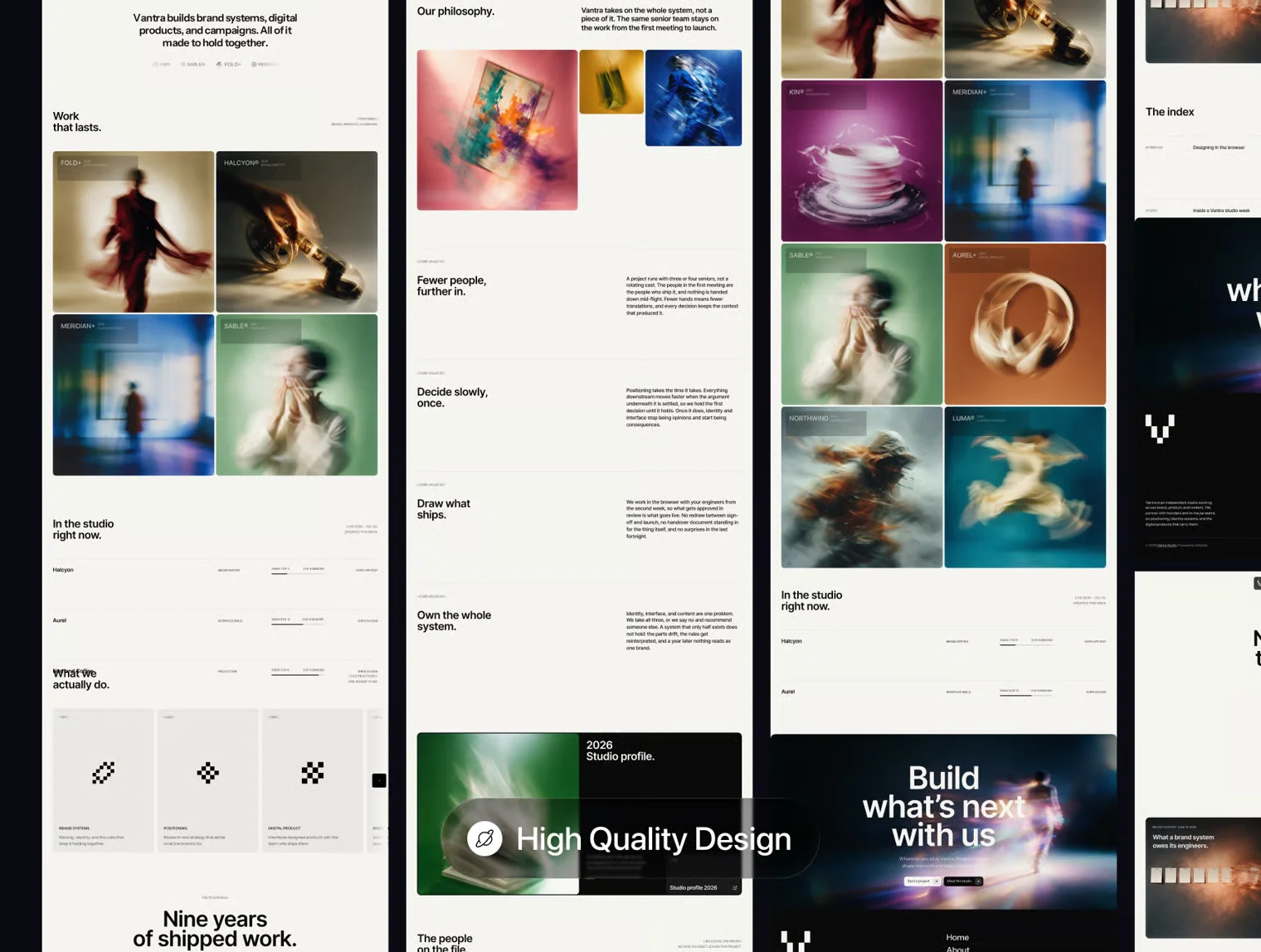Click the SABLE logo in the client logo strip
The image size is (1261, 952).
pos(192,64)
